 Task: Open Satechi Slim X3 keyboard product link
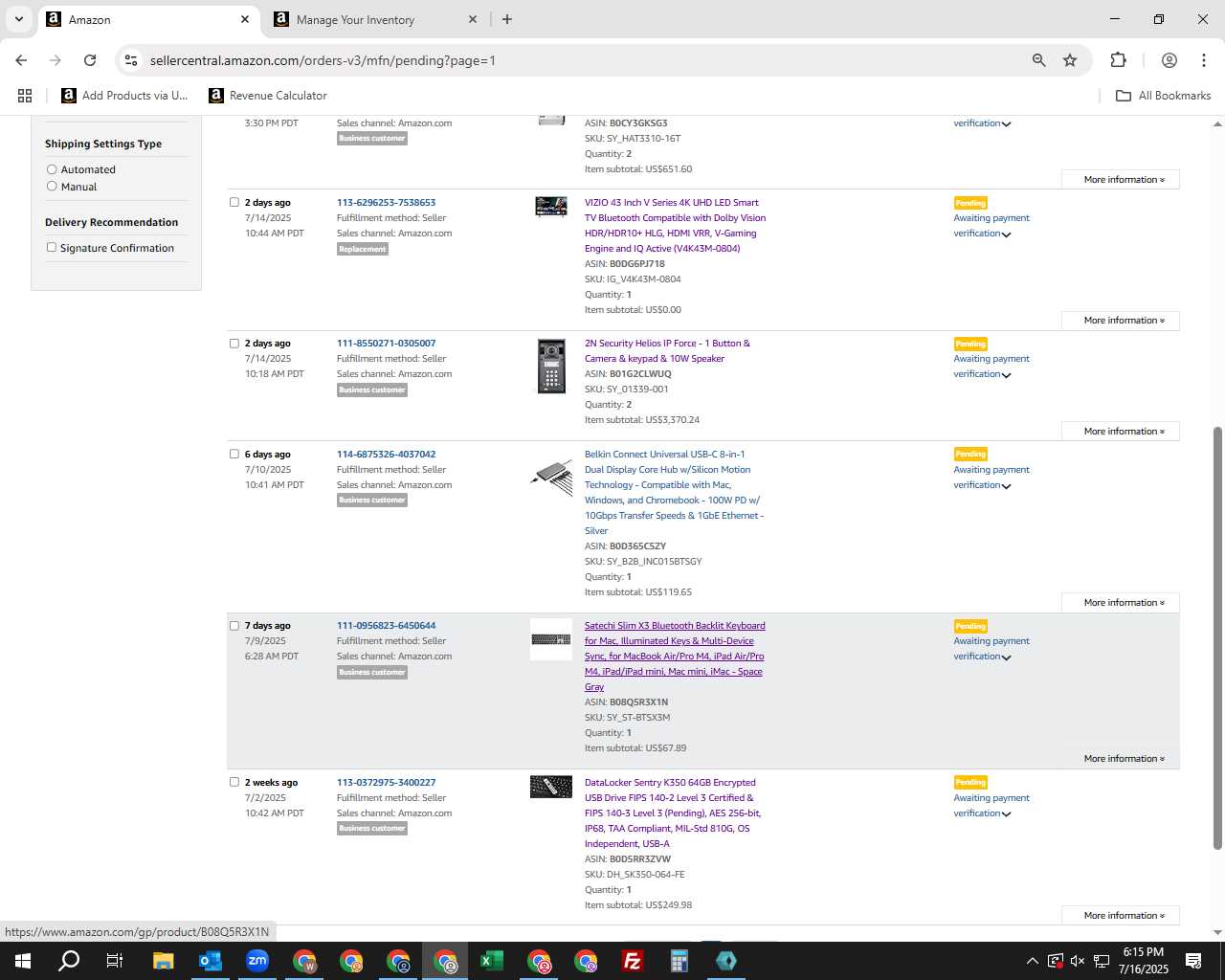[x=675, y=657]
